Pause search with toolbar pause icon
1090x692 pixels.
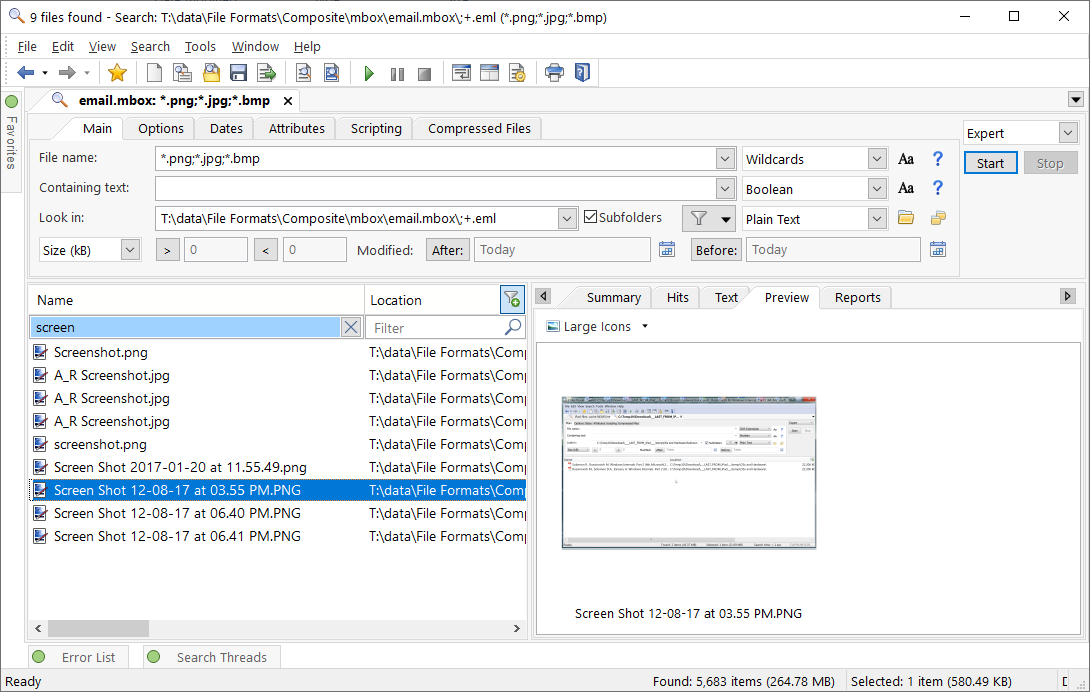(397, 73)
